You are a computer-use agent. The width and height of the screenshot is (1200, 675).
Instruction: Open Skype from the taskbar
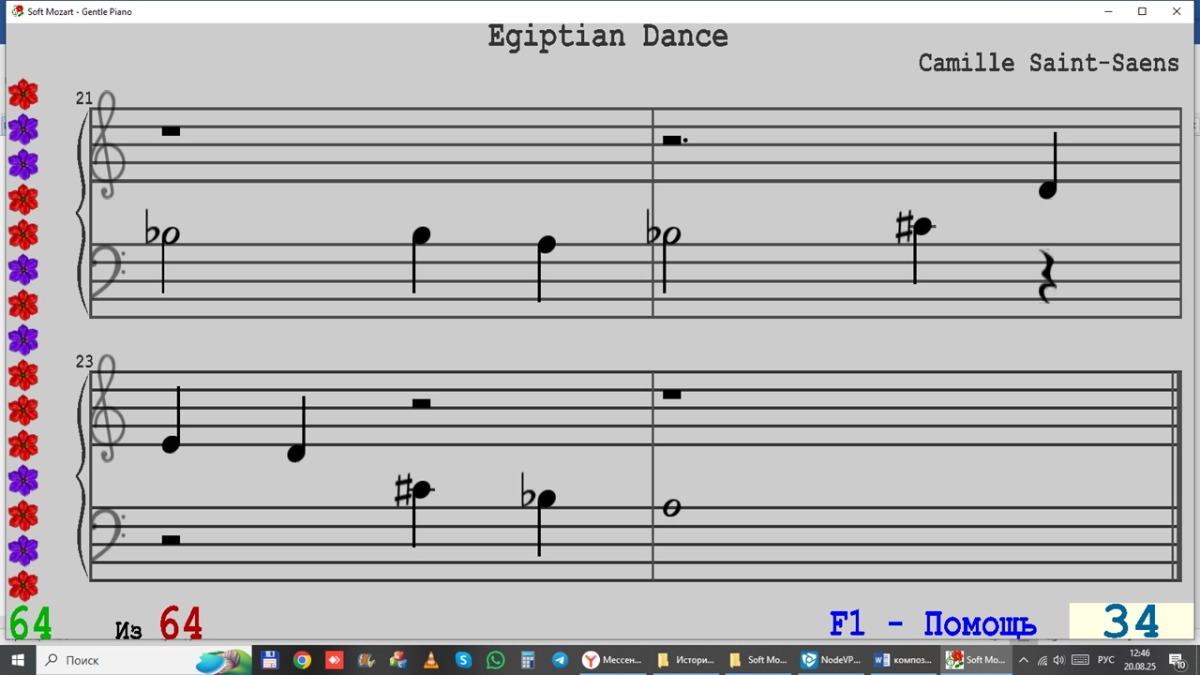[463, 660]
